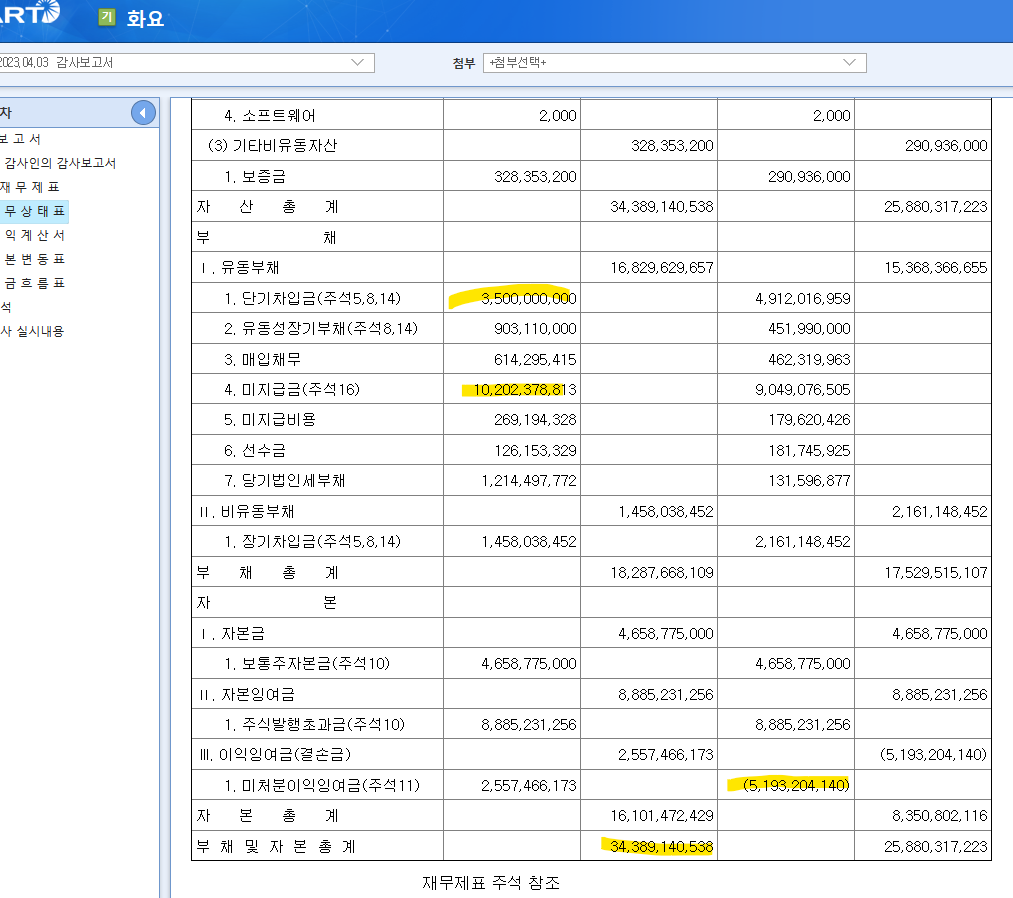
Task: Click the value 18,287,668,109 in 부채총계 row
Action: pos(662,572)
